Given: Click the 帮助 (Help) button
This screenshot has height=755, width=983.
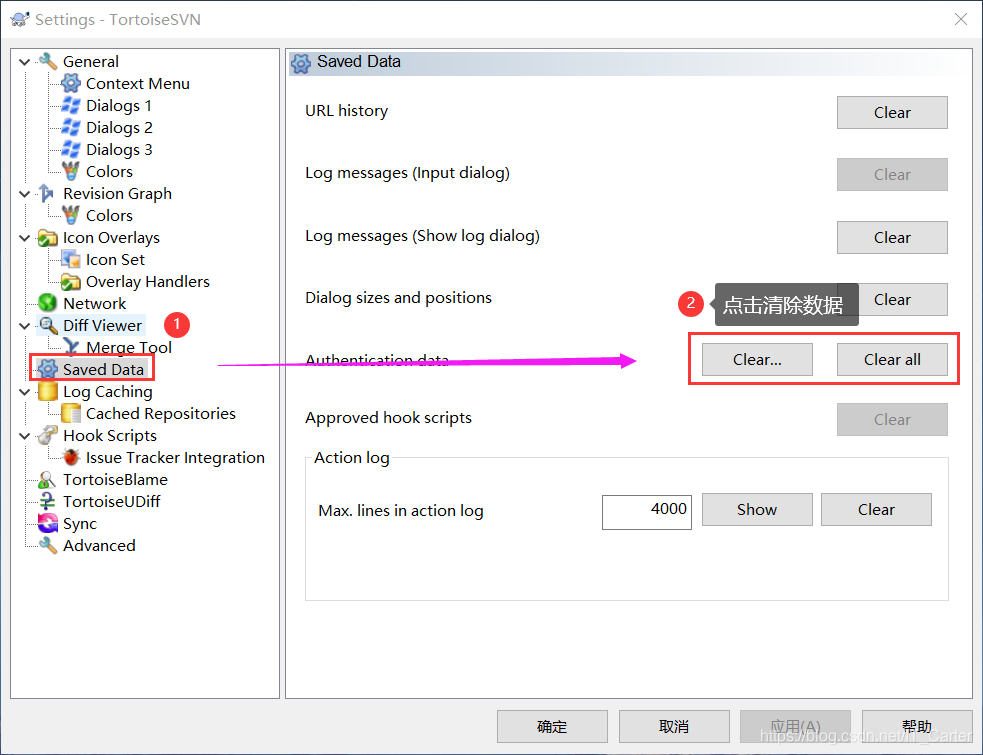Looking at the screenshot, I should pyautogui.click(x=917, y=726).
